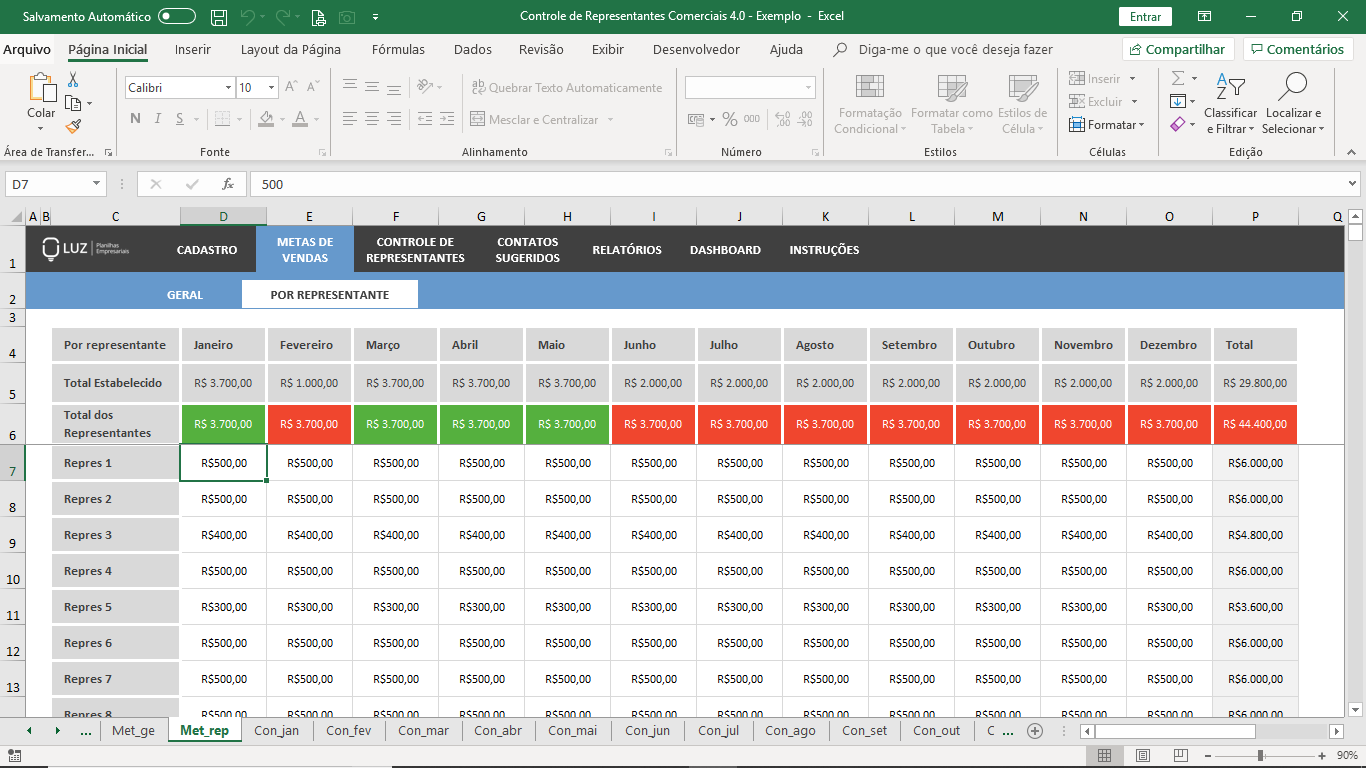Click the insert function fx button
This screenshot has width=1366, height=768.
click(x=228, y=184)
